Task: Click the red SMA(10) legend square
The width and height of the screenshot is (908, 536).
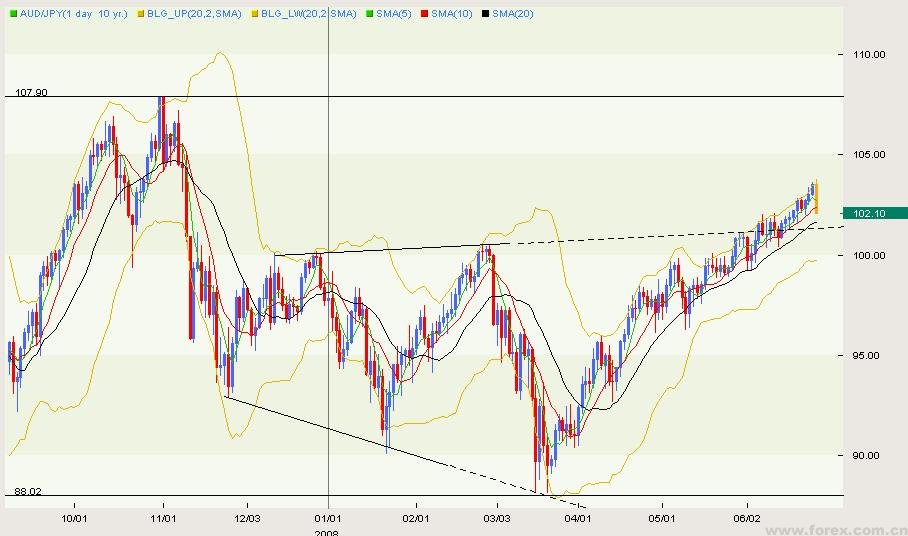Action: (x=423, y=13)
